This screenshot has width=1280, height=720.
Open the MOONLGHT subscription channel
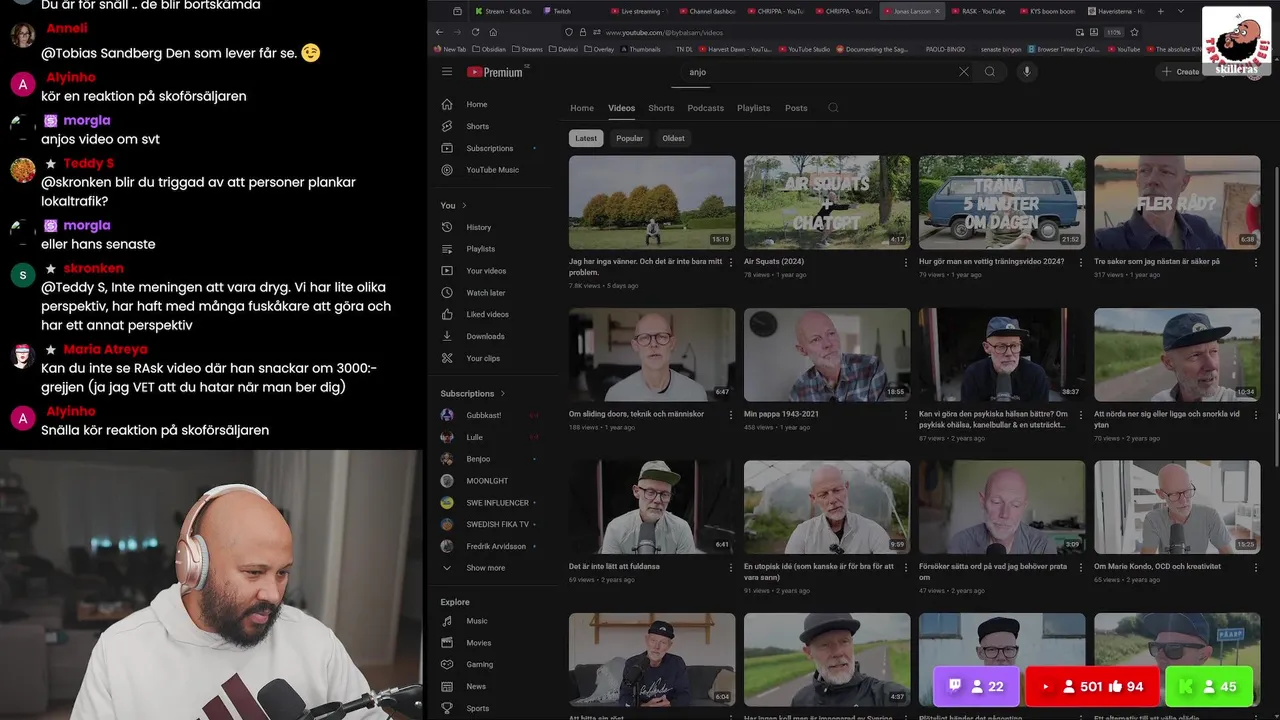[487, 481]
